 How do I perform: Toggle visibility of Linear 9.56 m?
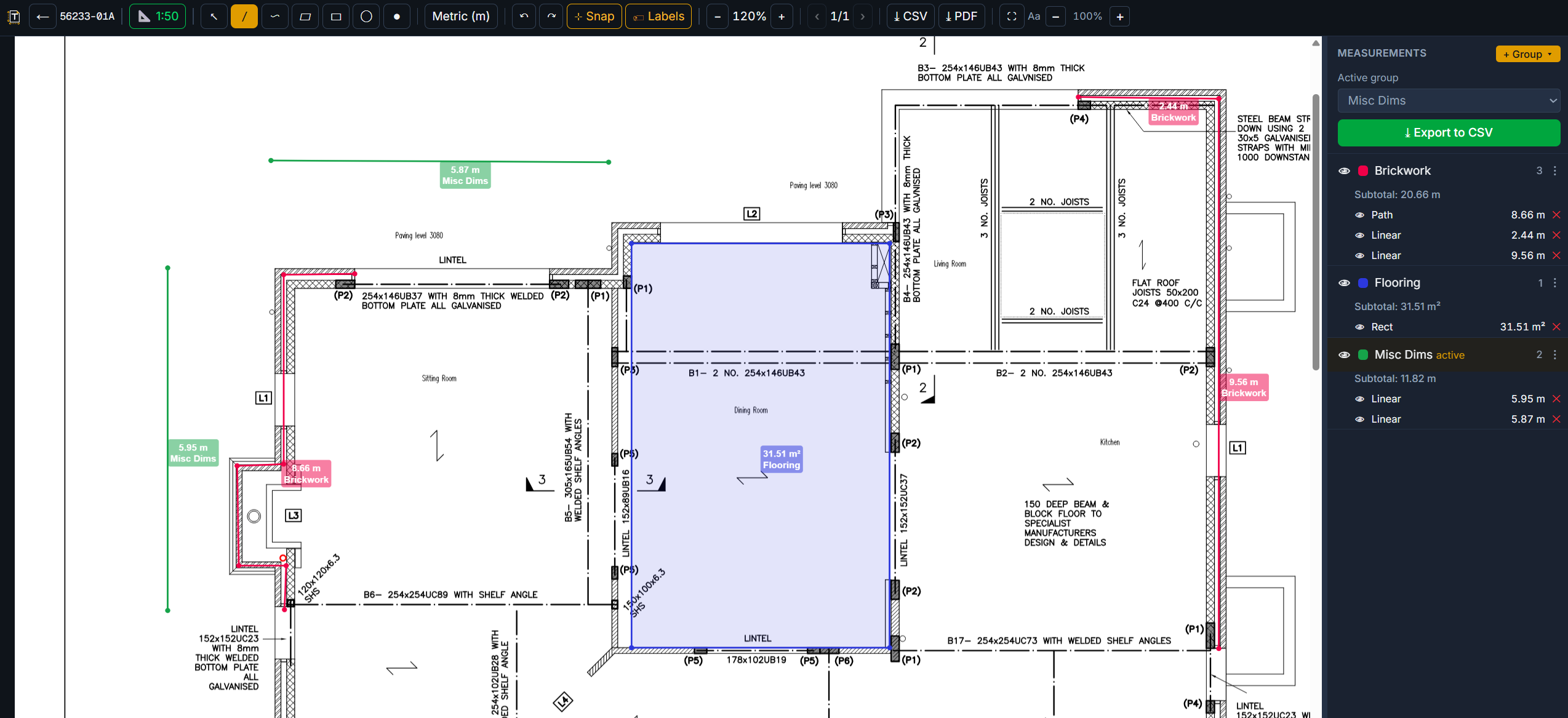pos(1360,256)
